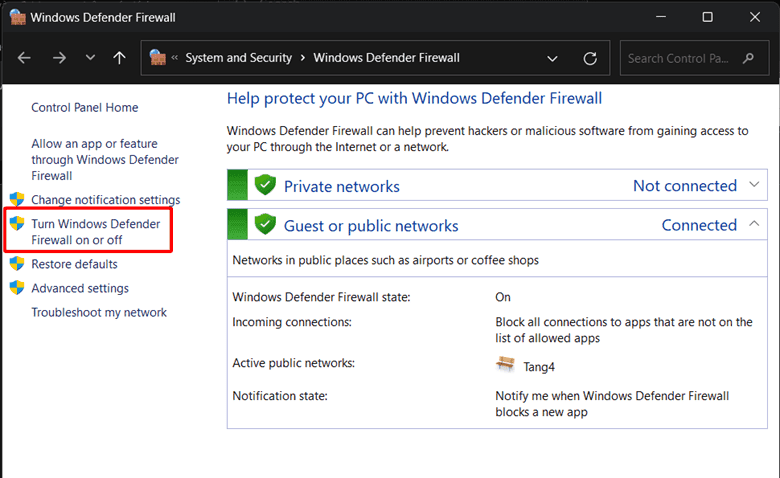Click the Tang4 network bench icon
Image resolution: width=780 pixels, height=478 pixels.
coord(505,364)
